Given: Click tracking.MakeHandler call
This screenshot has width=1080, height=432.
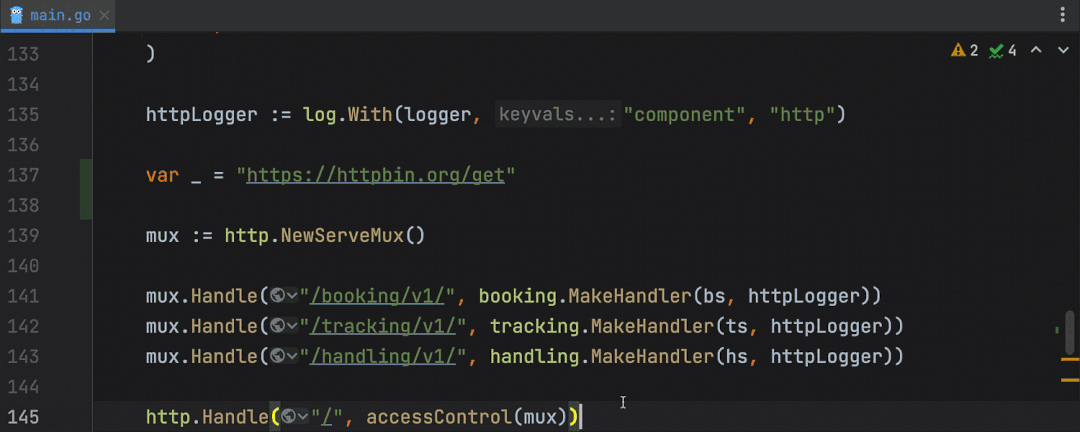Looking at the screenshot, I should pyautogui.click(x=601, y=327).
